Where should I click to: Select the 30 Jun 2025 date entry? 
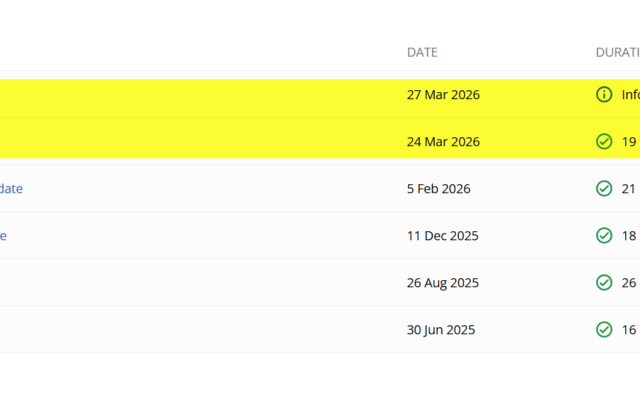click(x=441, y=329)
